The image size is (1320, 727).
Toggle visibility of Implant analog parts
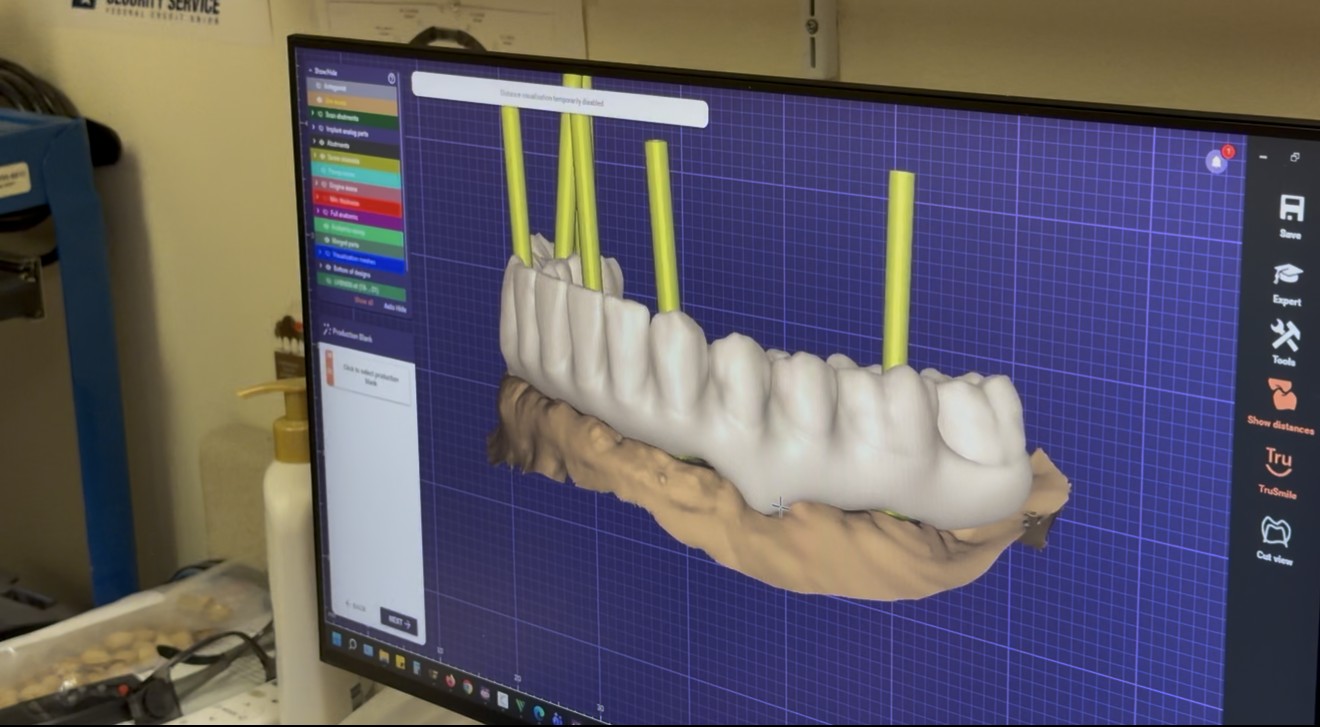pyautogui.click(x=321, y=130)
